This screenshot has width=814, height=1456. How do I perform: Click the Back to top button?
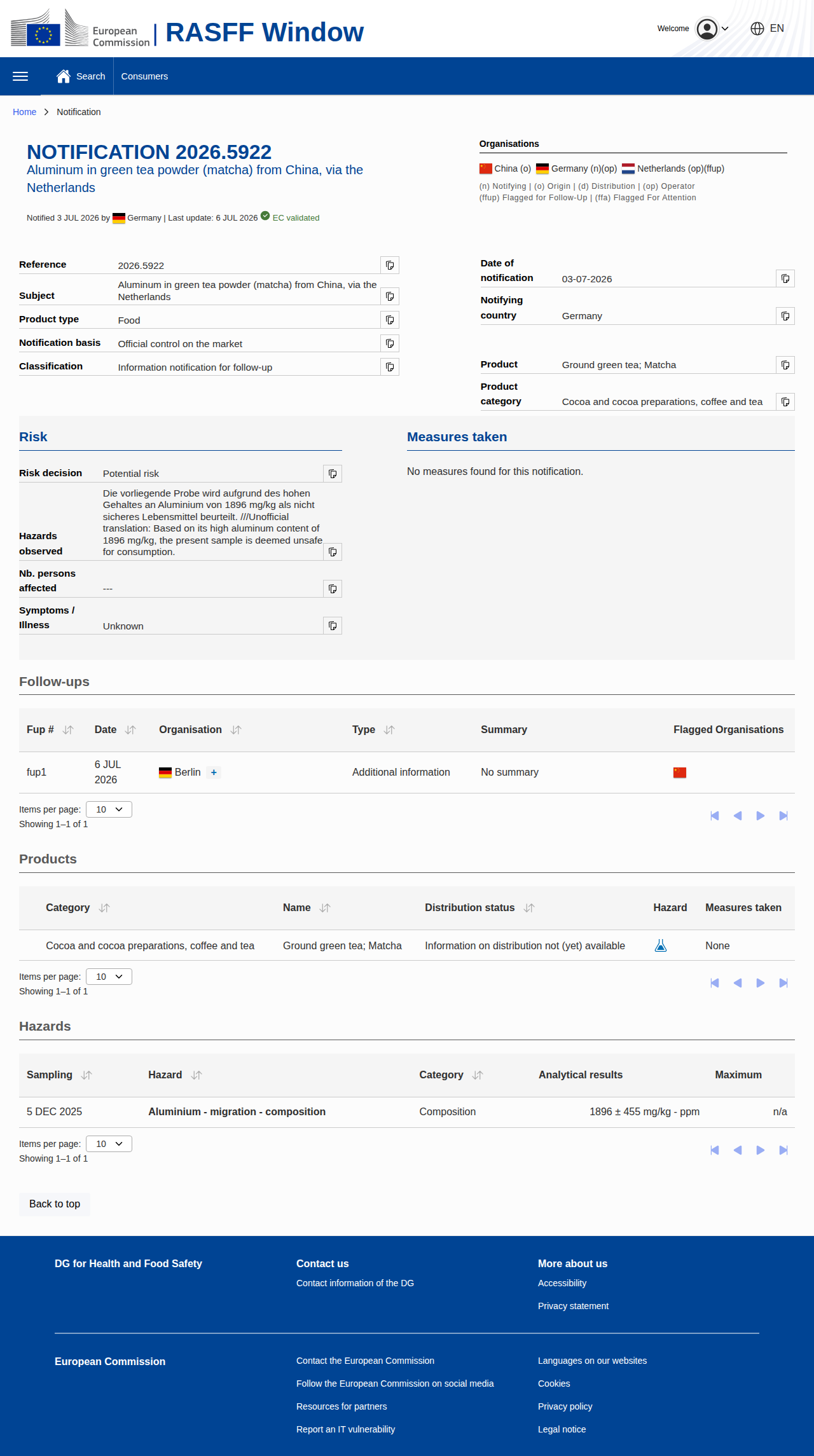point(55,1204)
